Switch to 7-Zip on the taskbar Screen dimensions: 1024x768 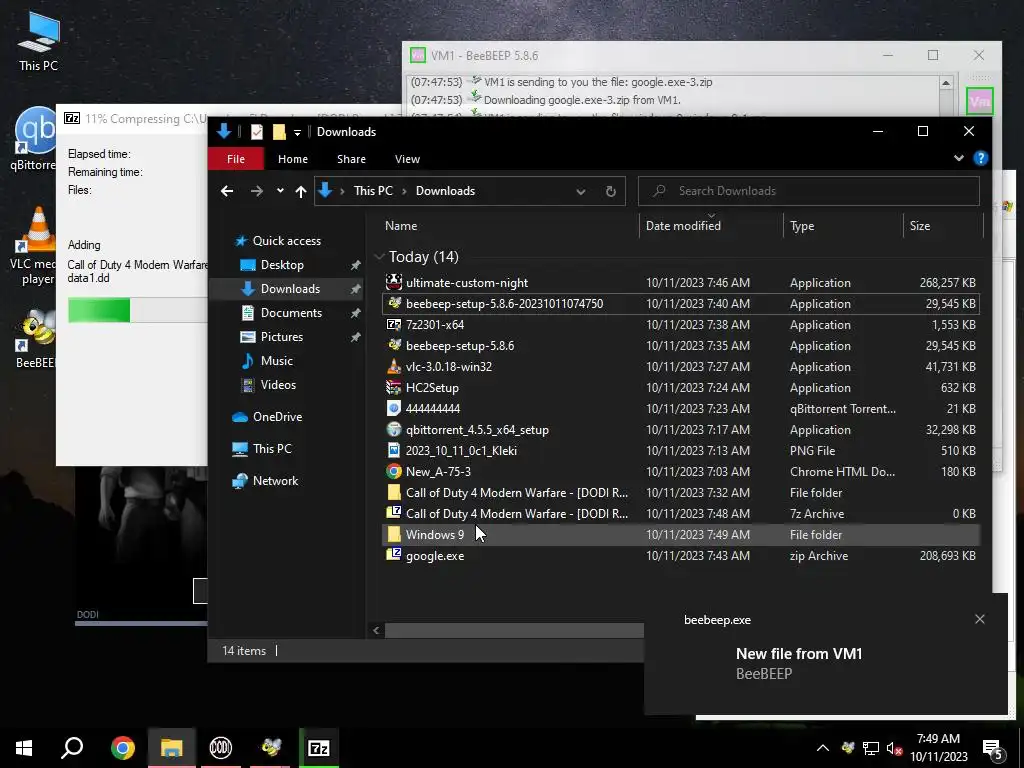tap(319, 748)
